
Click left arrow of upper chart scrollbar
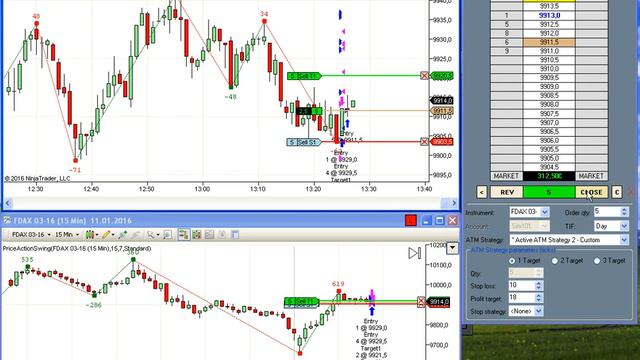point(8,203)
